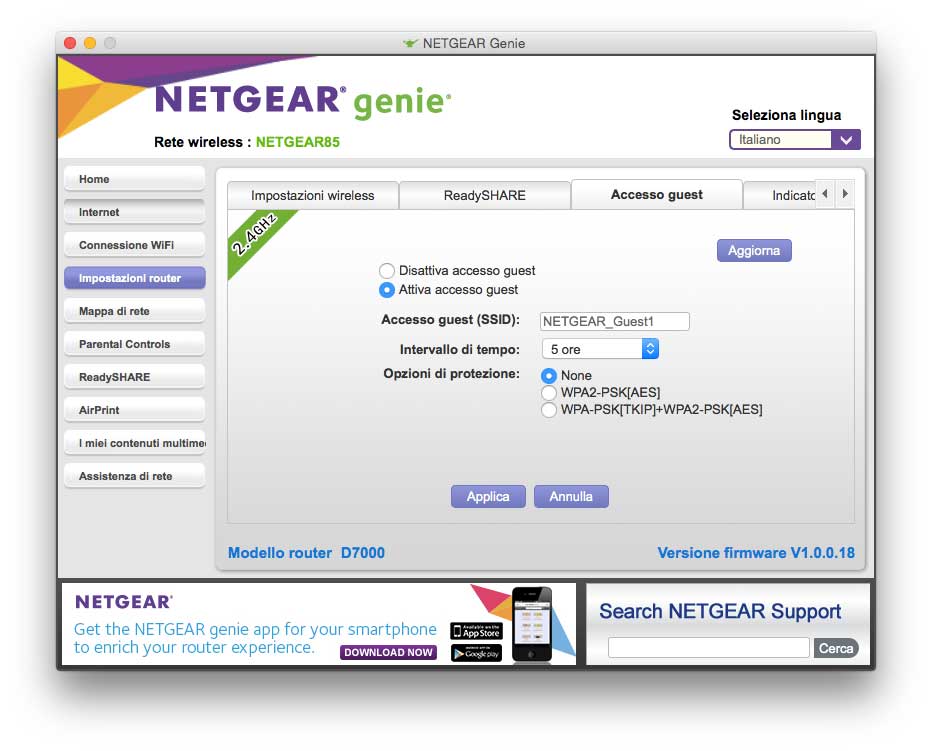Click the genie icon in title bar

point(410,43)
